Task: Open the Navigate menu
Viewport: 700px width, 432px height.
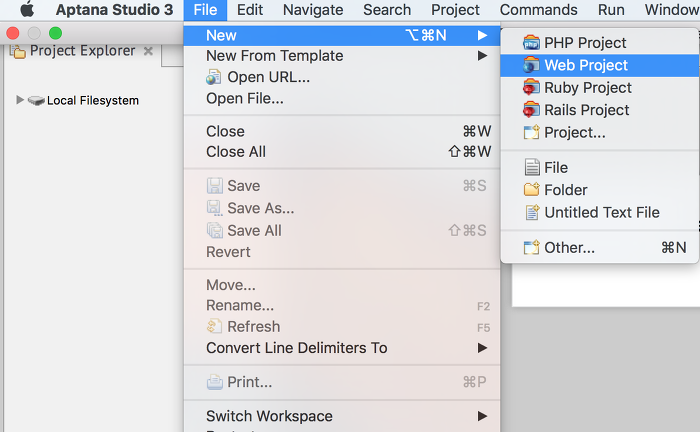Action: 313,10
